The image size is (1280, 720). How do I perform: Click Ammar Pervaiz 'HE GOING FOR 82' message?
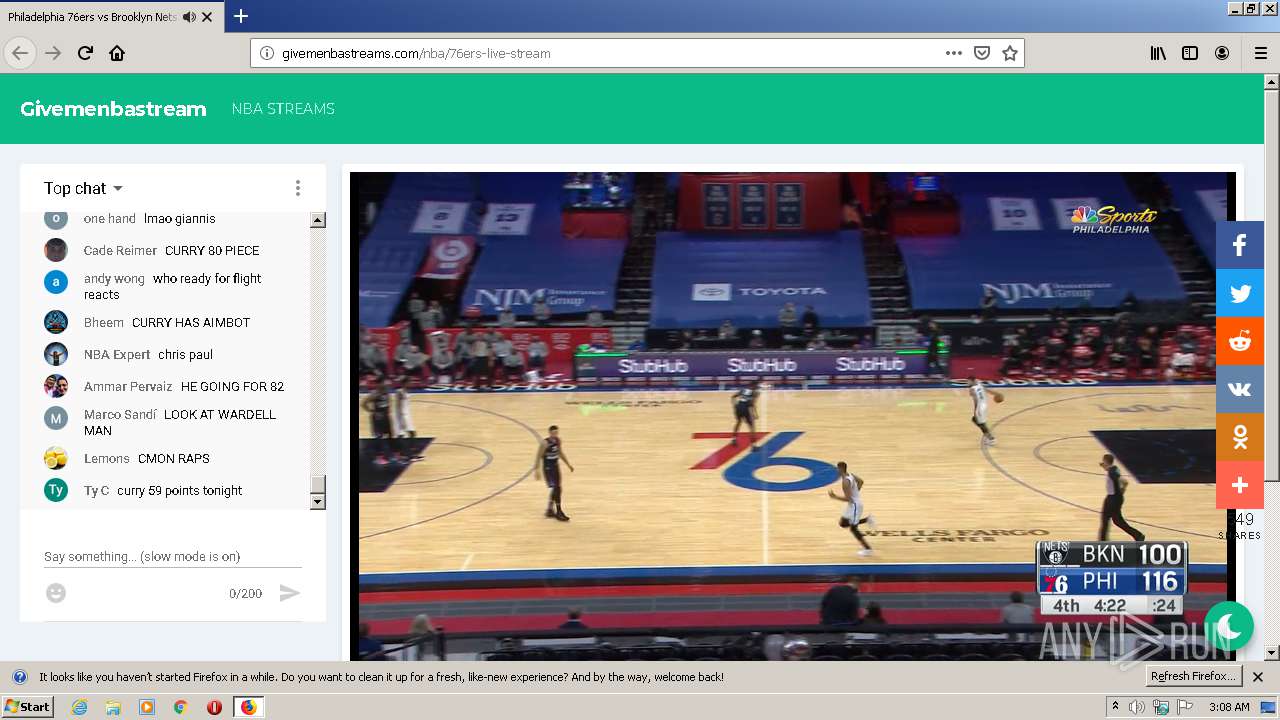[x=232, y=386]
